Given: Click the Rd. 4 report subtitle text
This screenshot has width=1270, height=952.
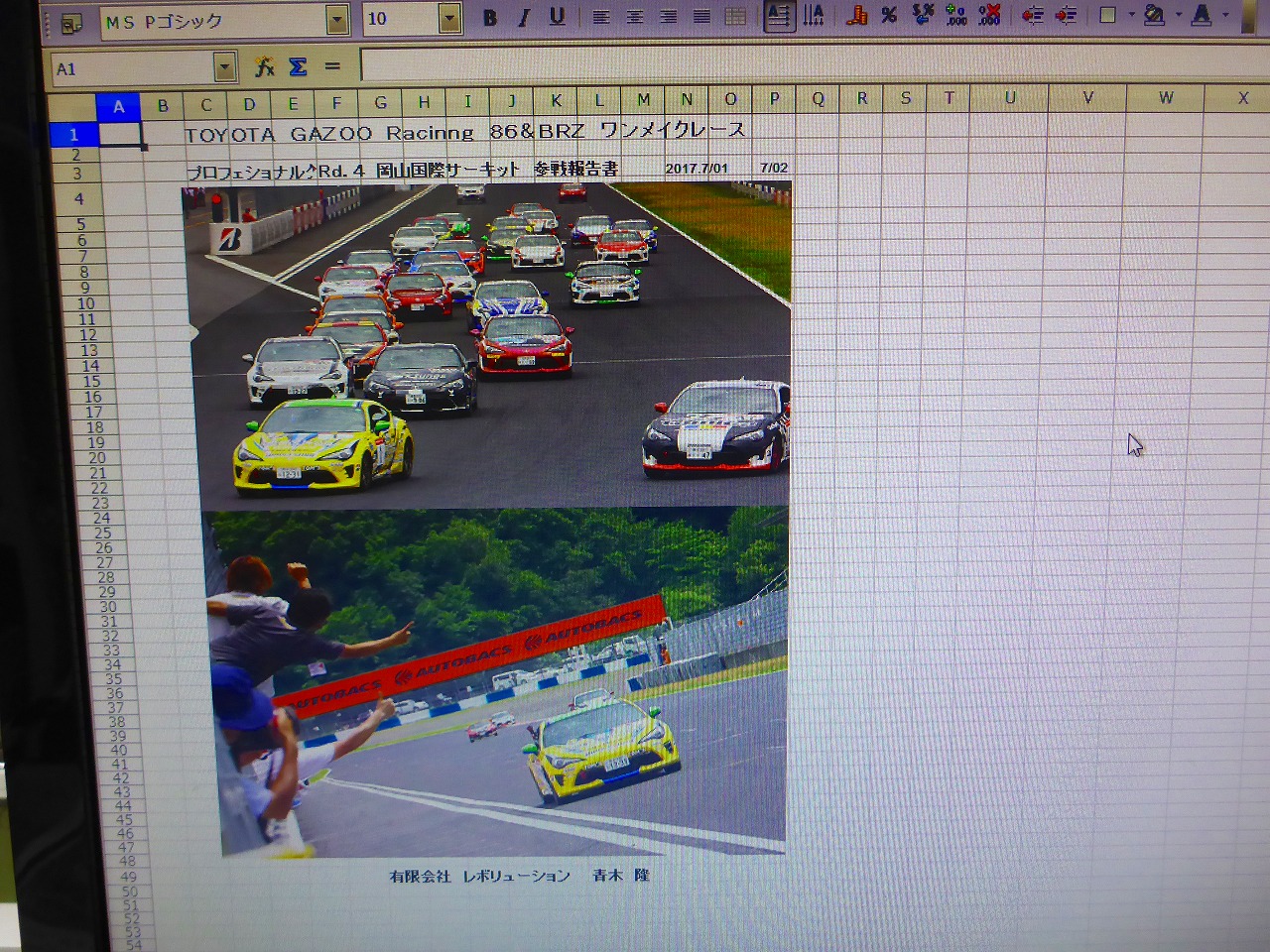Looking at the screenshot, I should [402, 171].
